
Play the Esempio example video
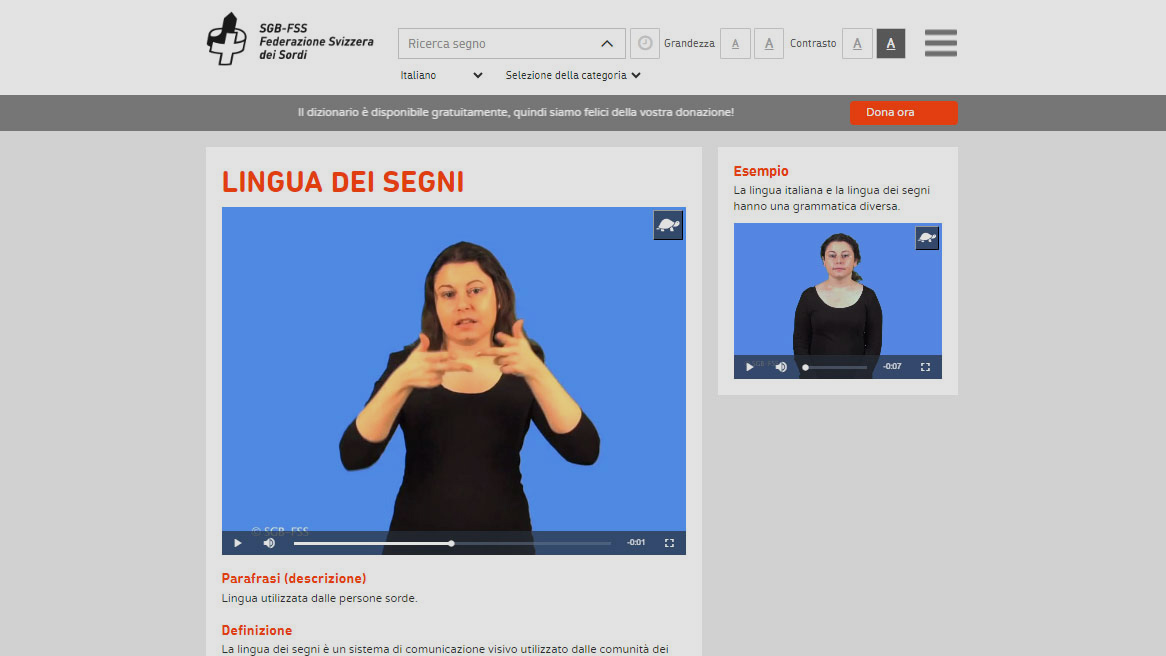pyautogui.click(x=749, y=367)
